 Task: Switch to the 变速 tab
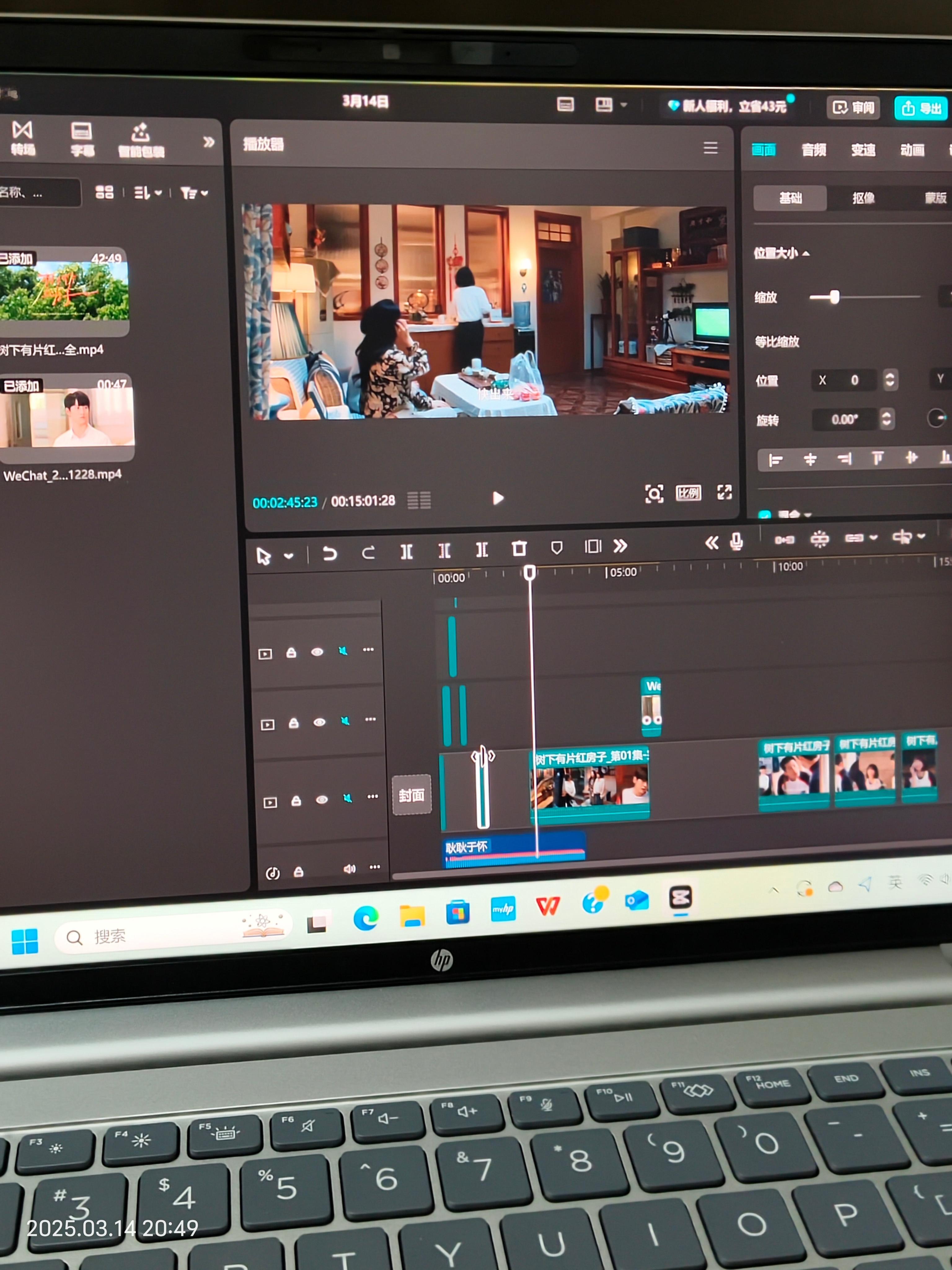tap(863, 150)
